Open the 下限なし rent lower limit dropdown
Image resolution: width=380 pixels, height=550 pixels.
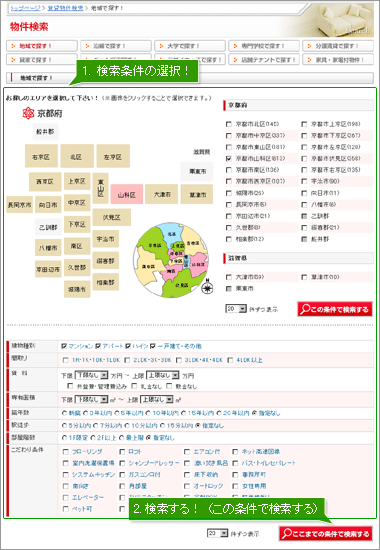(x=92, y=375)
